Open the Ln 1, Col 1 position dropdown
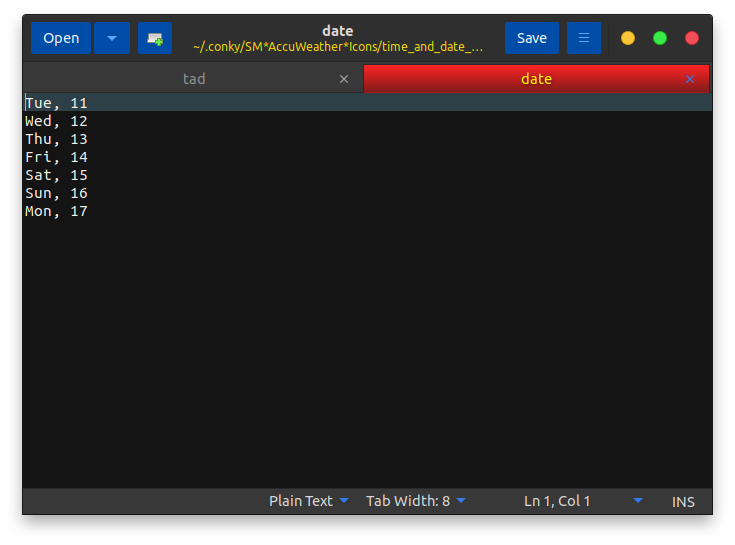Viewport: 735px width, 545px height. [x=583, y=501]
